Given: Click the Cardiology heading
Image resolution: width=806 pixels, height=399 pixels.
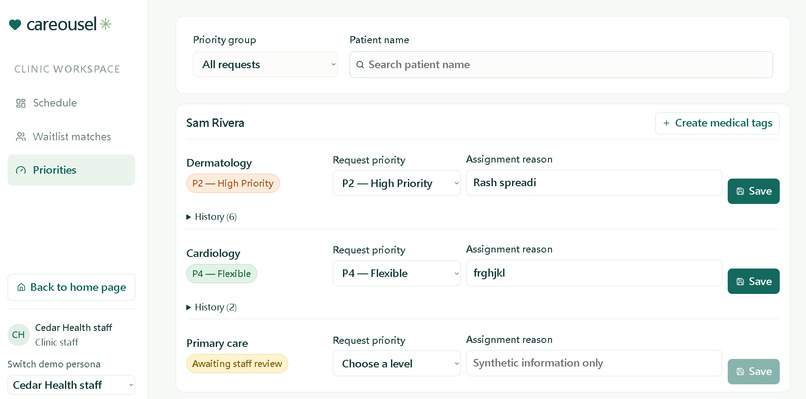Looking at the screenshot, I should (213, 253).
